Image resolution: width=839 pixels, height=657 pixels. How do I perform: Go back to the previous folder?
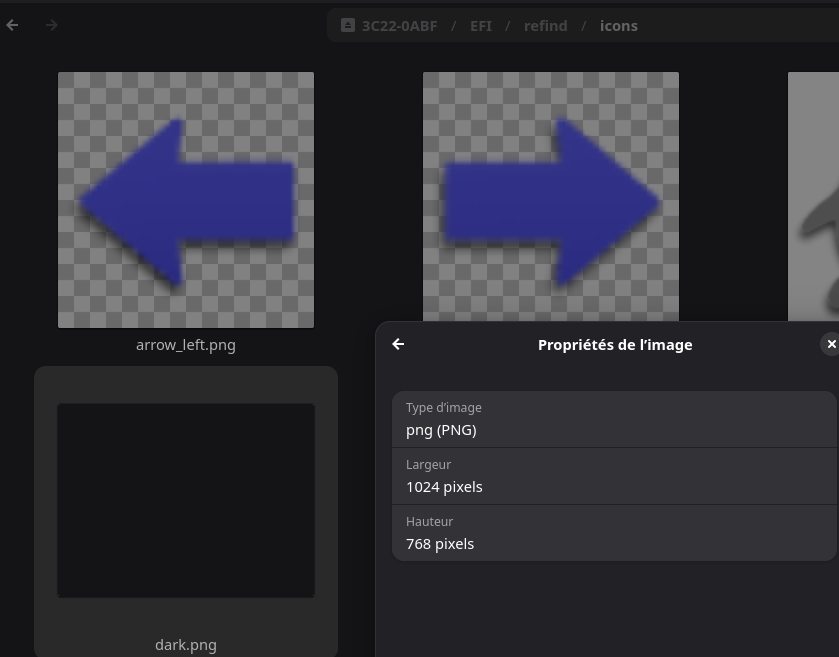[x=12, y=25]
